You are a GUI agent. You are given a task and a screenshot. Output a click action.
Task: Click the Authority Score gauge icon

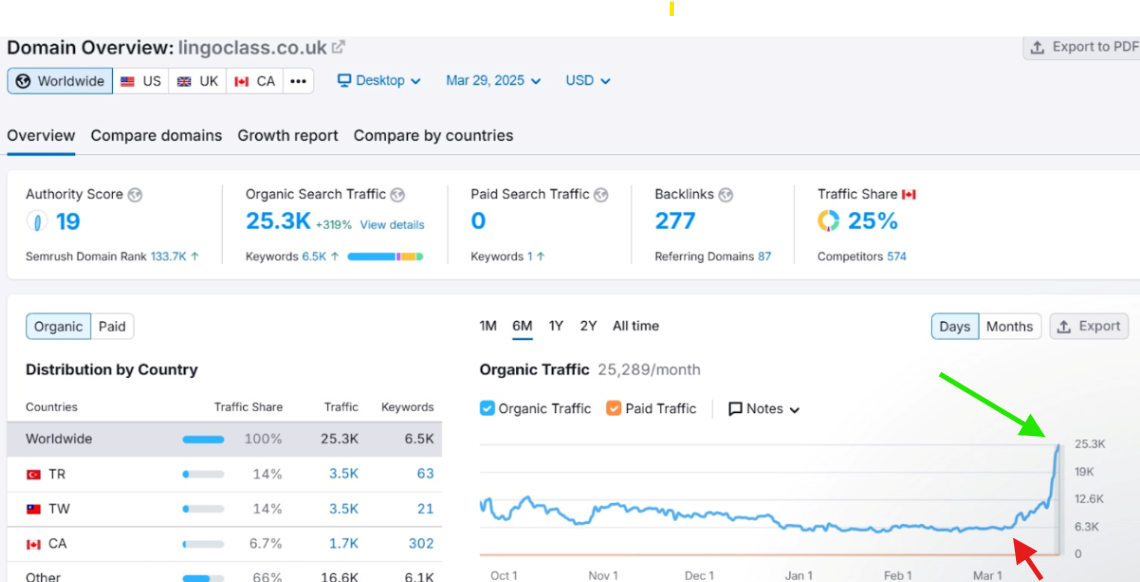(37, 221)
